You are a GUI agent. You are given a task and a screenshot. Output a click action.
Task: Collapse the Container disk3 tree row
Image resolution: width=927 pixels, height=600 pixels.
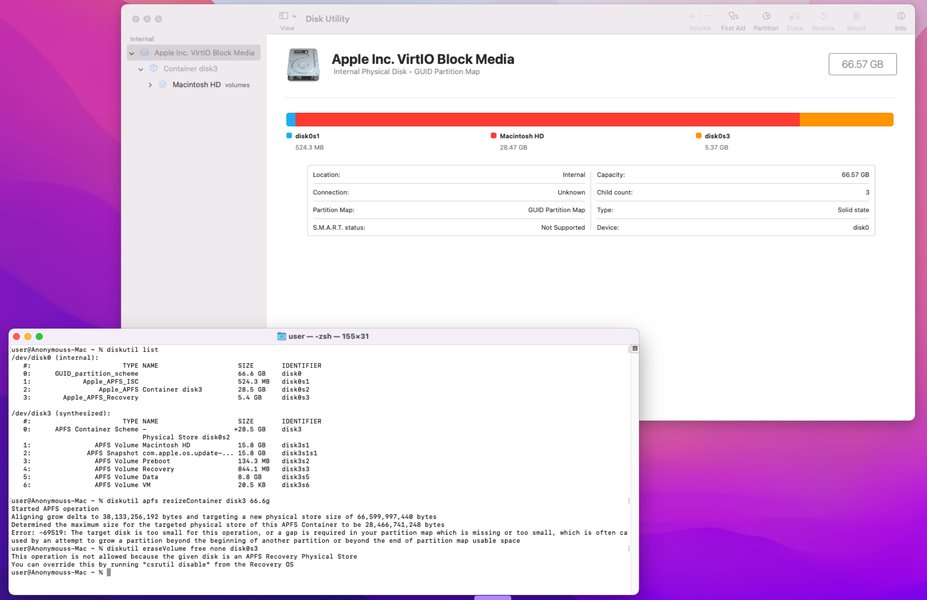141,69
